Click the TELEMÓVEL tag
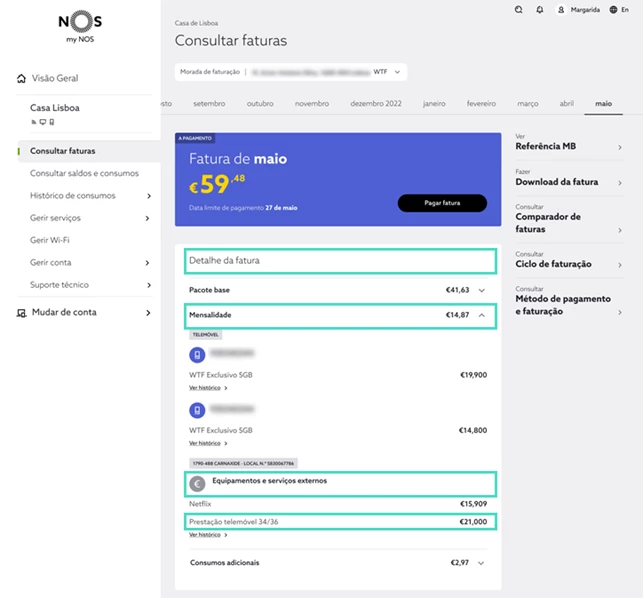This screenshot has height=598, width=643. click(x=205, y=335)
